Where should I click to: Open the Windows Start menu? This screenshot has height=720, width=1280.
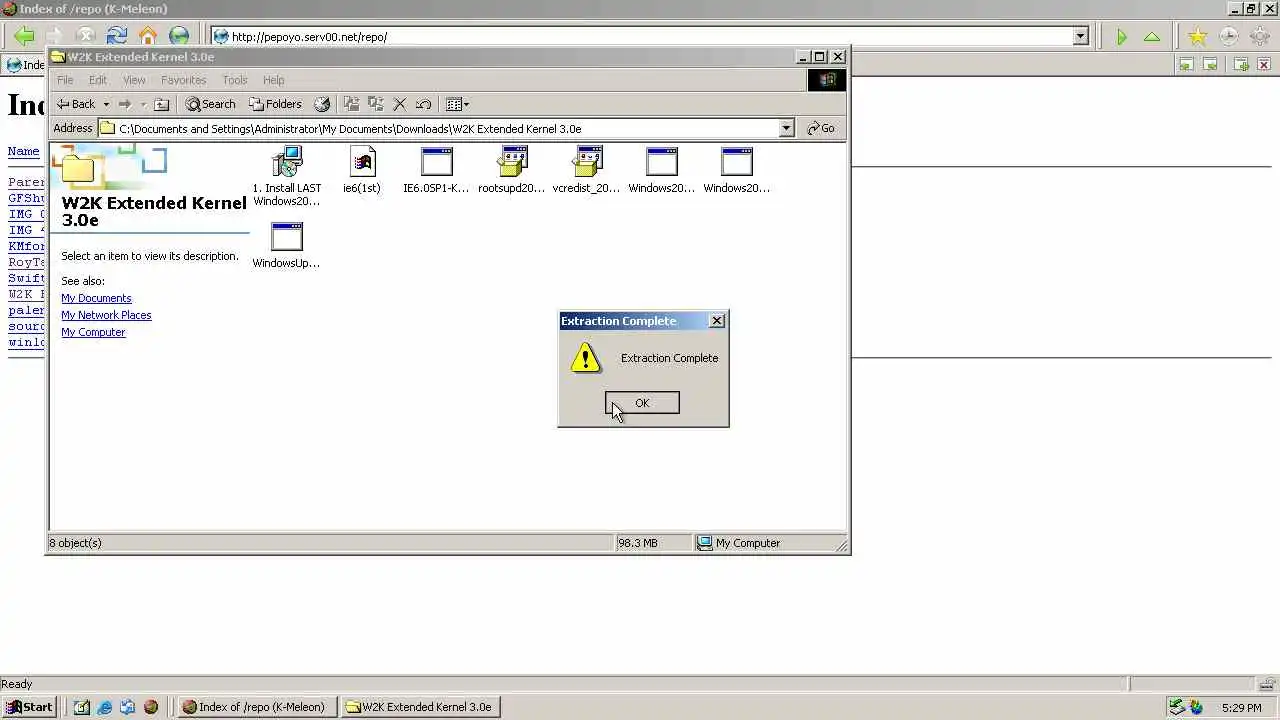click(x=30, y=707)
